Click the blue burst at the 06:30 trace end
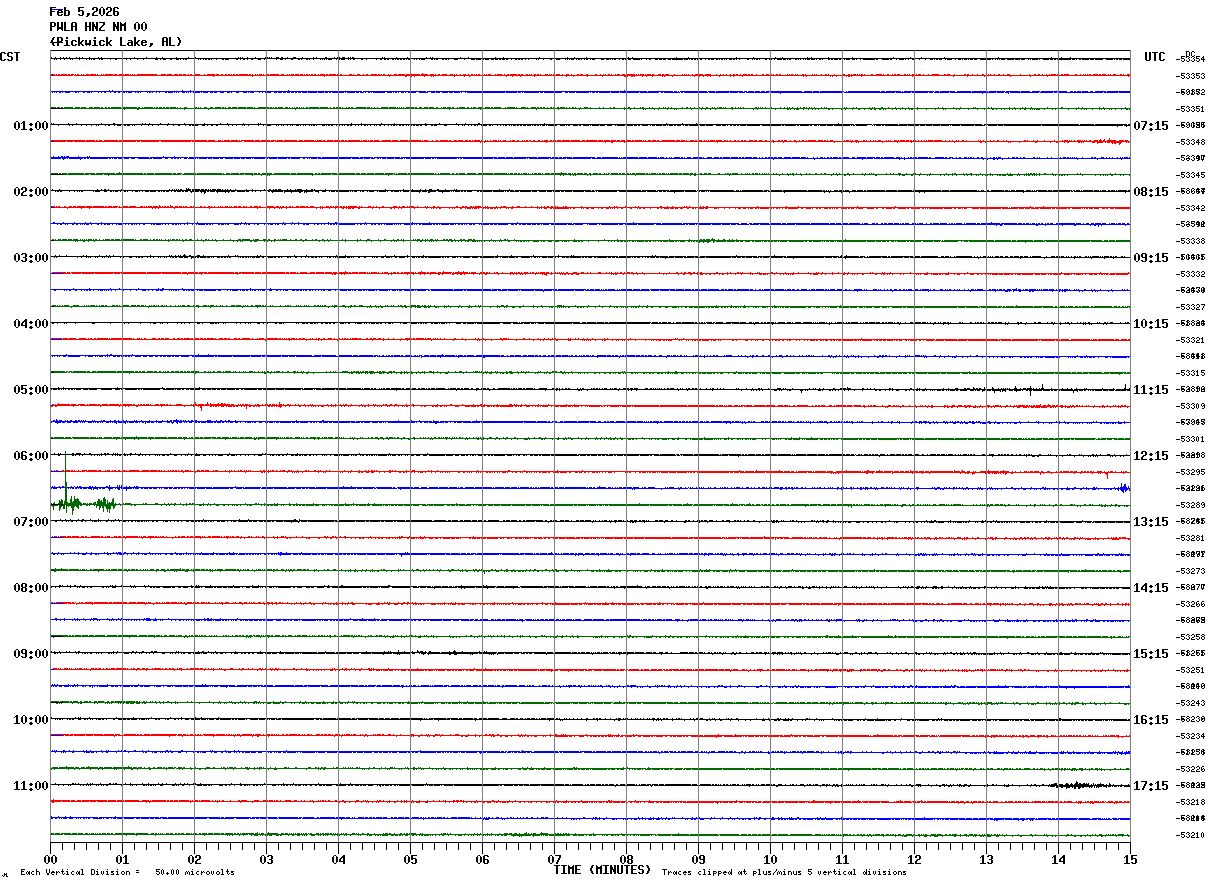This screenshot has width=1210, height=886. click(1124, 488)
